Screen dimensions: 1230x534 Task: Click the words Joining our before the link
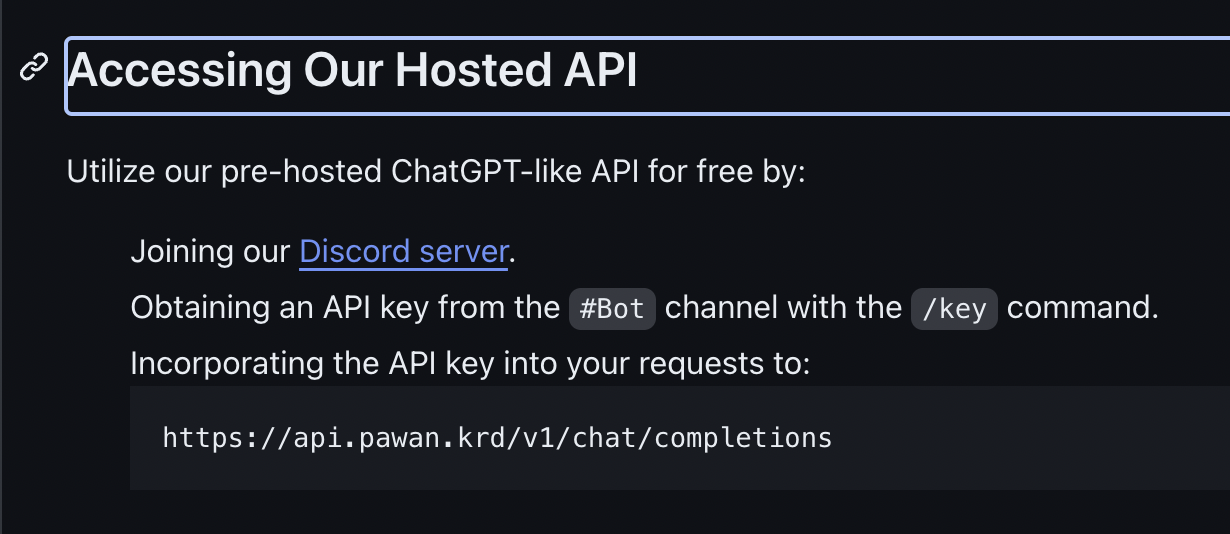click(x=210, y=252)
